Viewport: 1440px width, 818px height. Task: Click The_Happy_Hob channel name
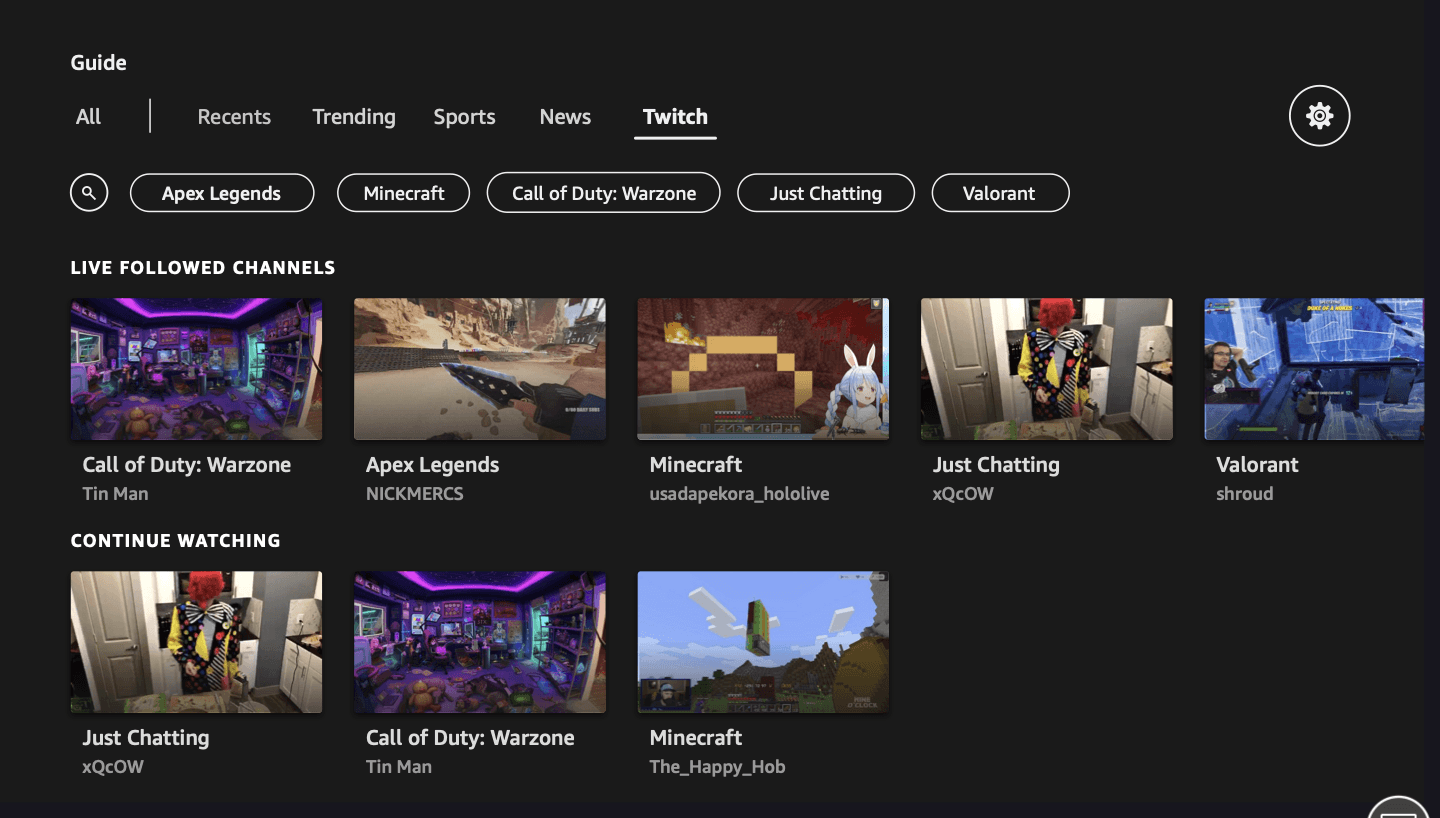[x=717, y=767]
